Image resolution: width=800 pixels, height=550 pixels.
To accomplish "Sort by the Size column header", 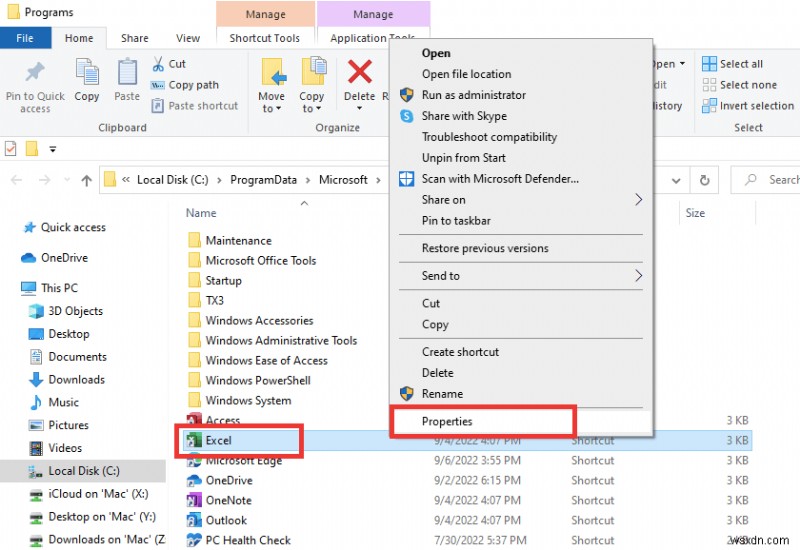I will point(695,213).
